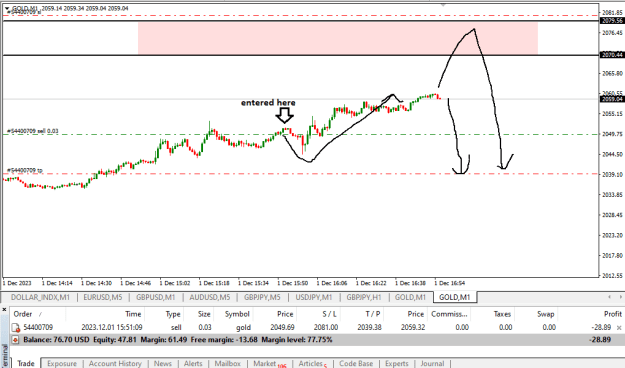Viewport: 625px width, 368px height.
Task: Switch to DOLLAR_INDX,M1 chart tab
Action: click(x=40, y=297)
